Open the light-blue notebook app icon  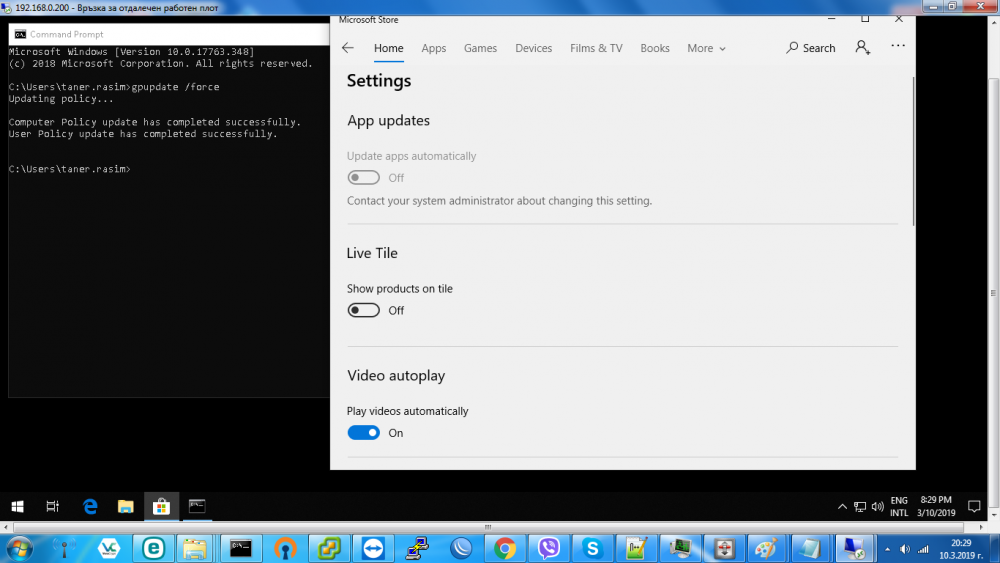pos(810,548)
